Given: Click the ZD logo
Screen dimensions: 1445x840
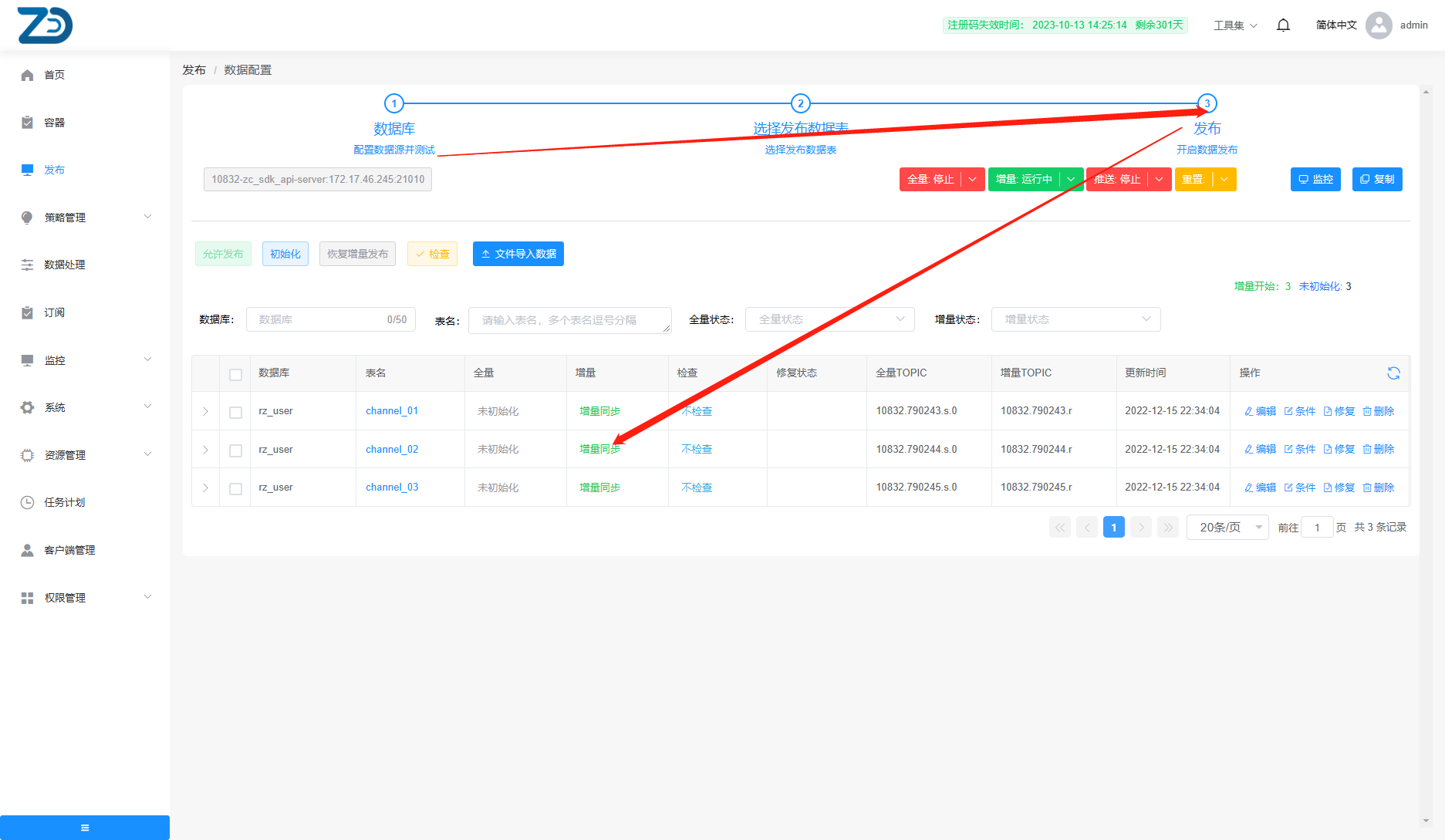Looking at the screenshot, I should (45, 25).
